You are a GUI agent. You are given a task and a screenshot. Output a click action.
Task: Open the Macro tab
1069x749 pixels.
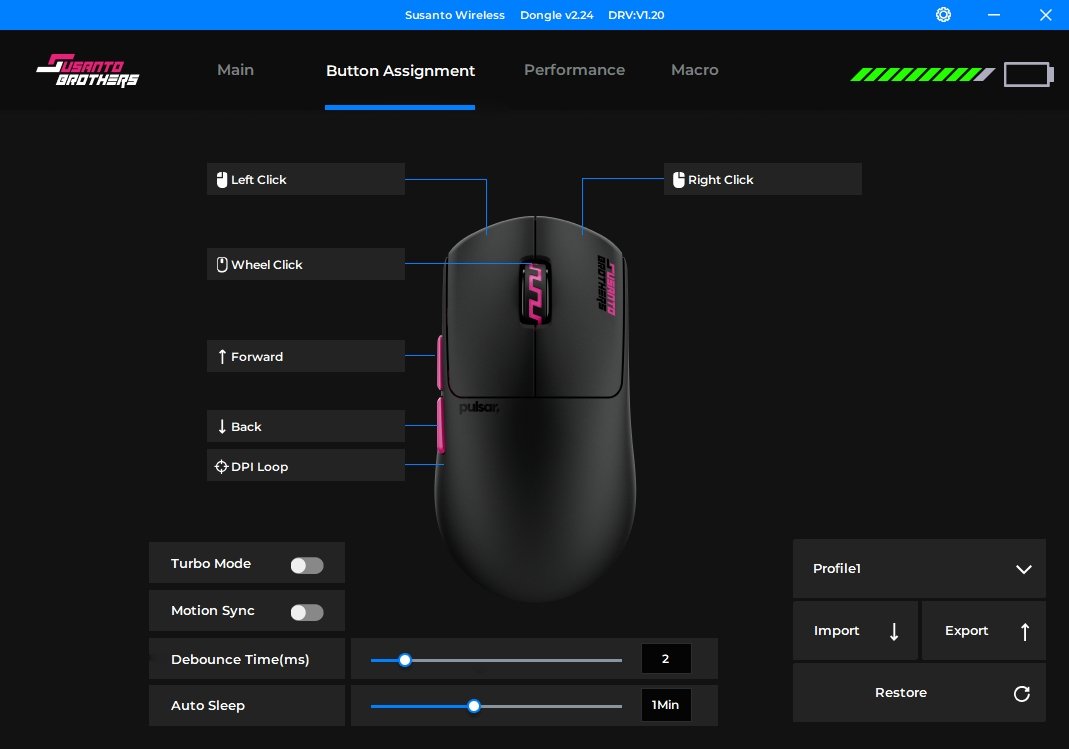tap(695, 70)
